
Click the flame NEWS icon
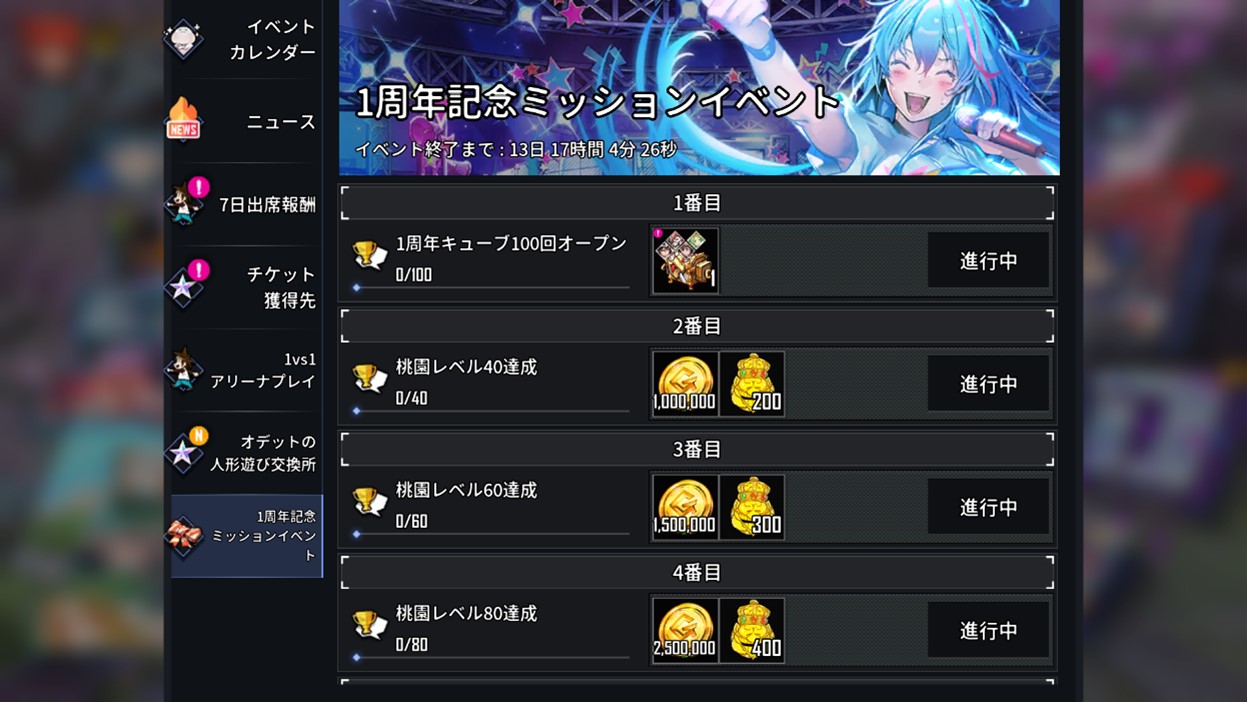pyautogui.click(x=184, y=120)
